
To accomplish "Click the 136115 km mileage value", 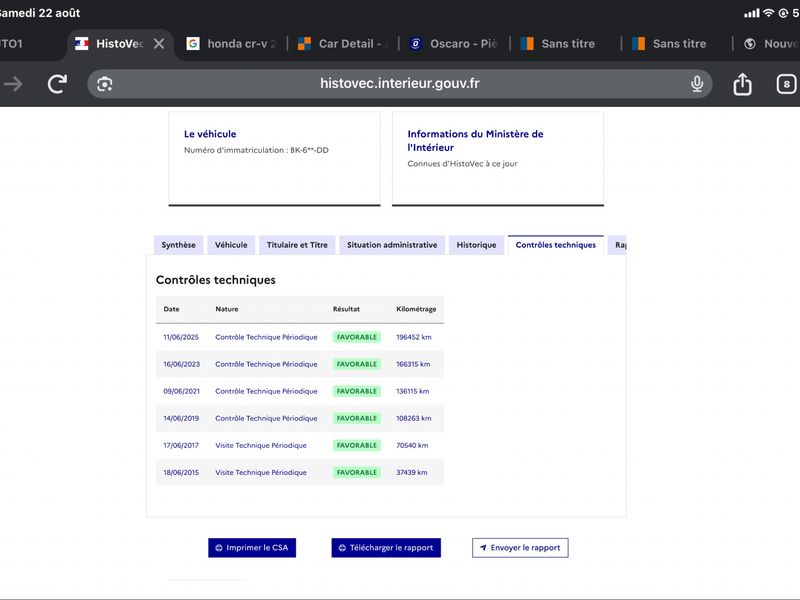I will 413,391.
